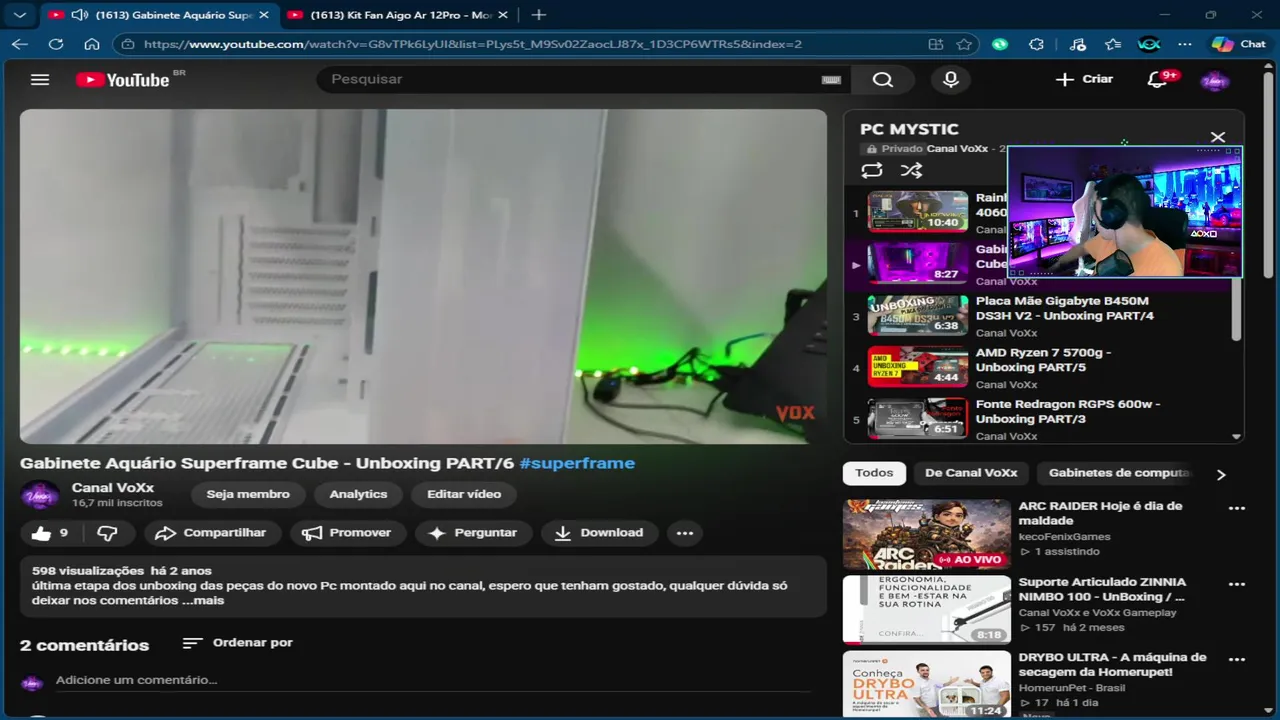Open browser extensions puzzle icon

click(1037, 44)
